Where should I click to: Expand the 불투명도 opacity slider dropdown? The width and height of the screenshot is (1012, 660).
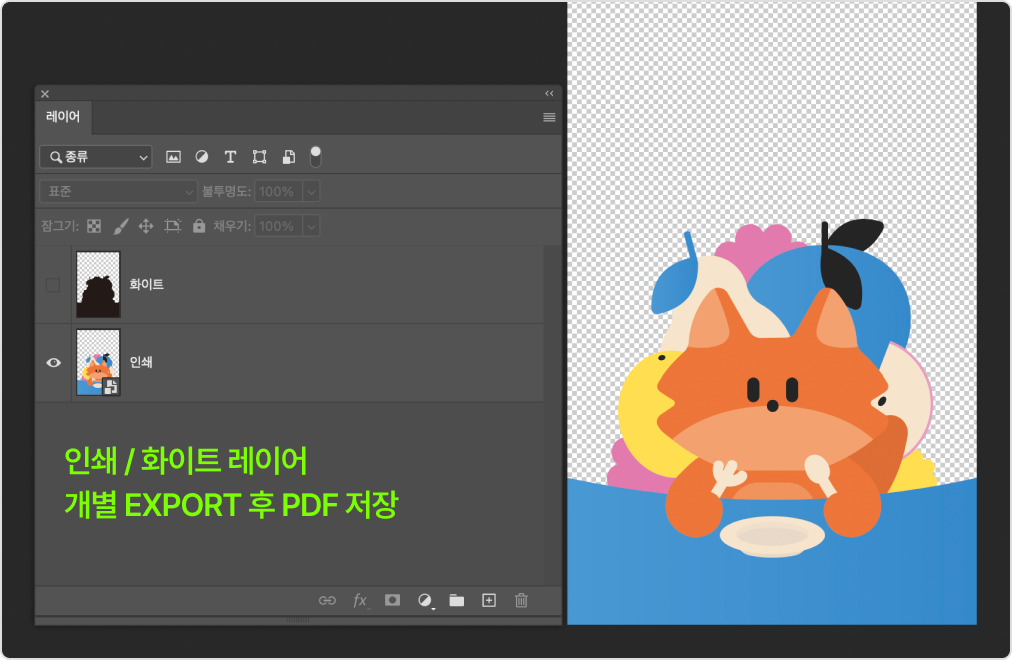tap(311, 191)
